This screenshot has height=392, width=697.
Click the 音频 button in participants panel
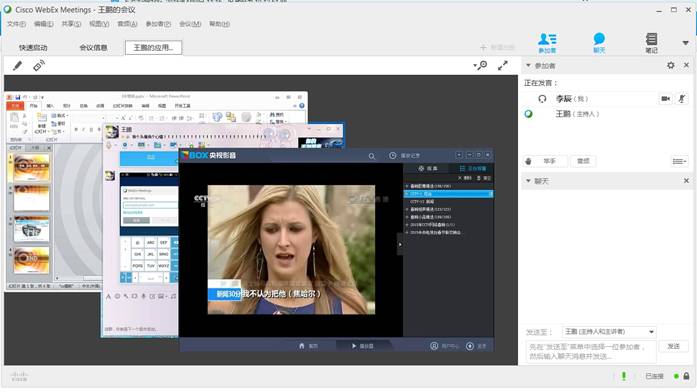(x=583, y=161)
